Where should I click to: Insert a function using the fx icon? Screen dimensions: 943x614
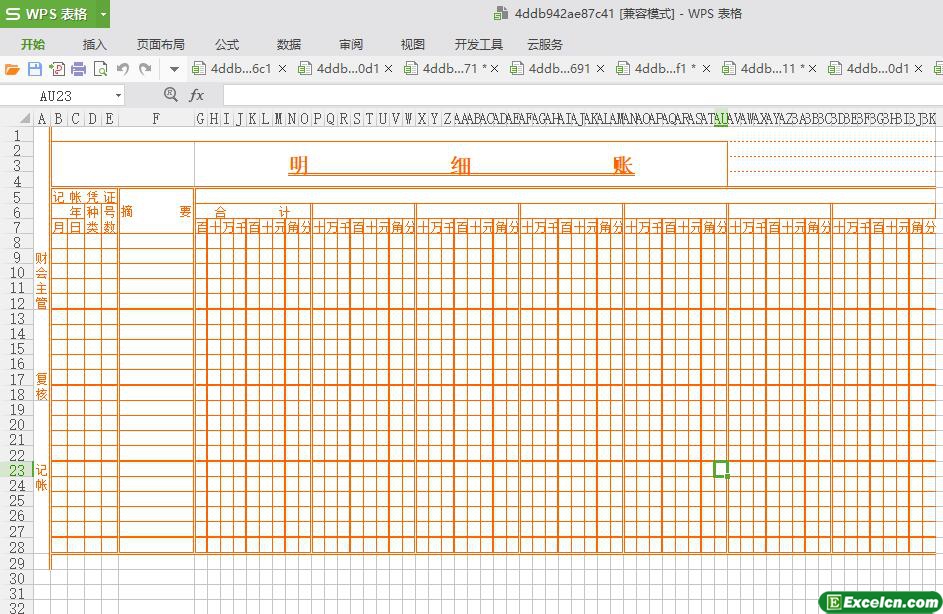196,95
